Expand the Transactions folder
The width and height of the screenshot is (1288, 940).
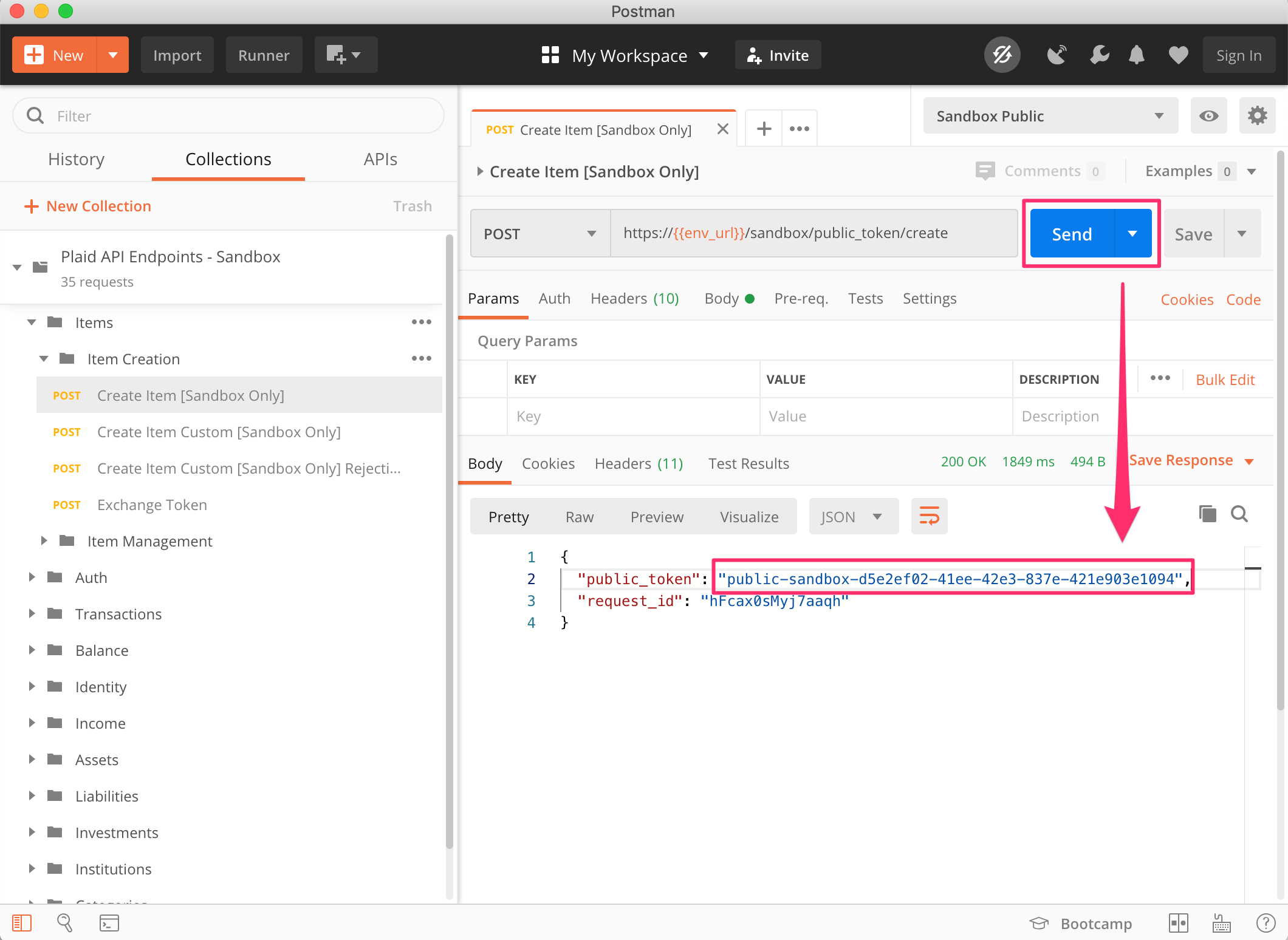32,613
